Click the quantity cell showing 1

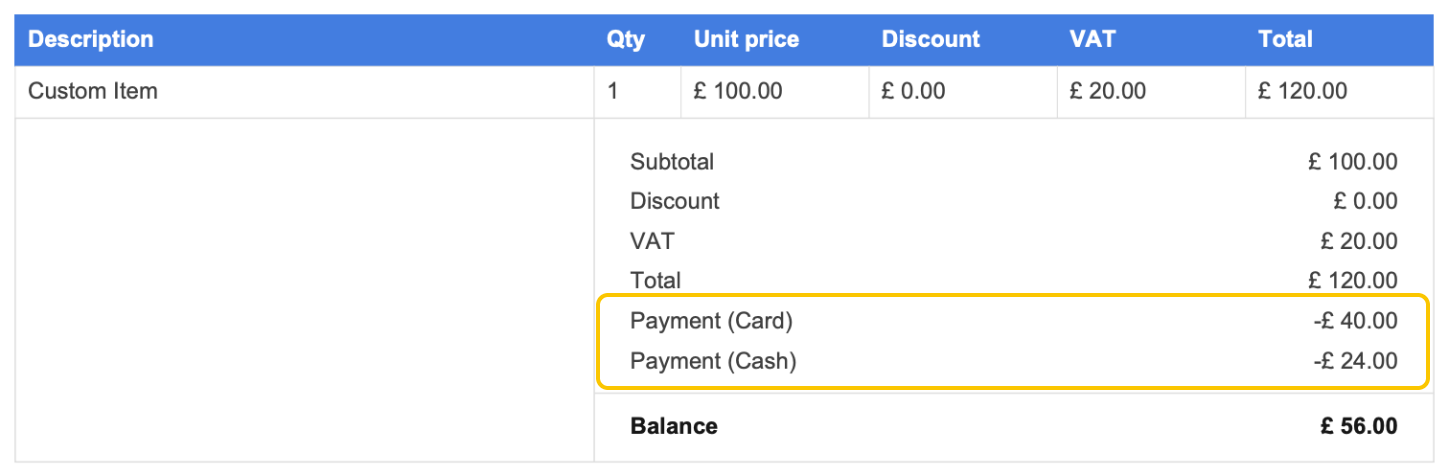point(613,92)
